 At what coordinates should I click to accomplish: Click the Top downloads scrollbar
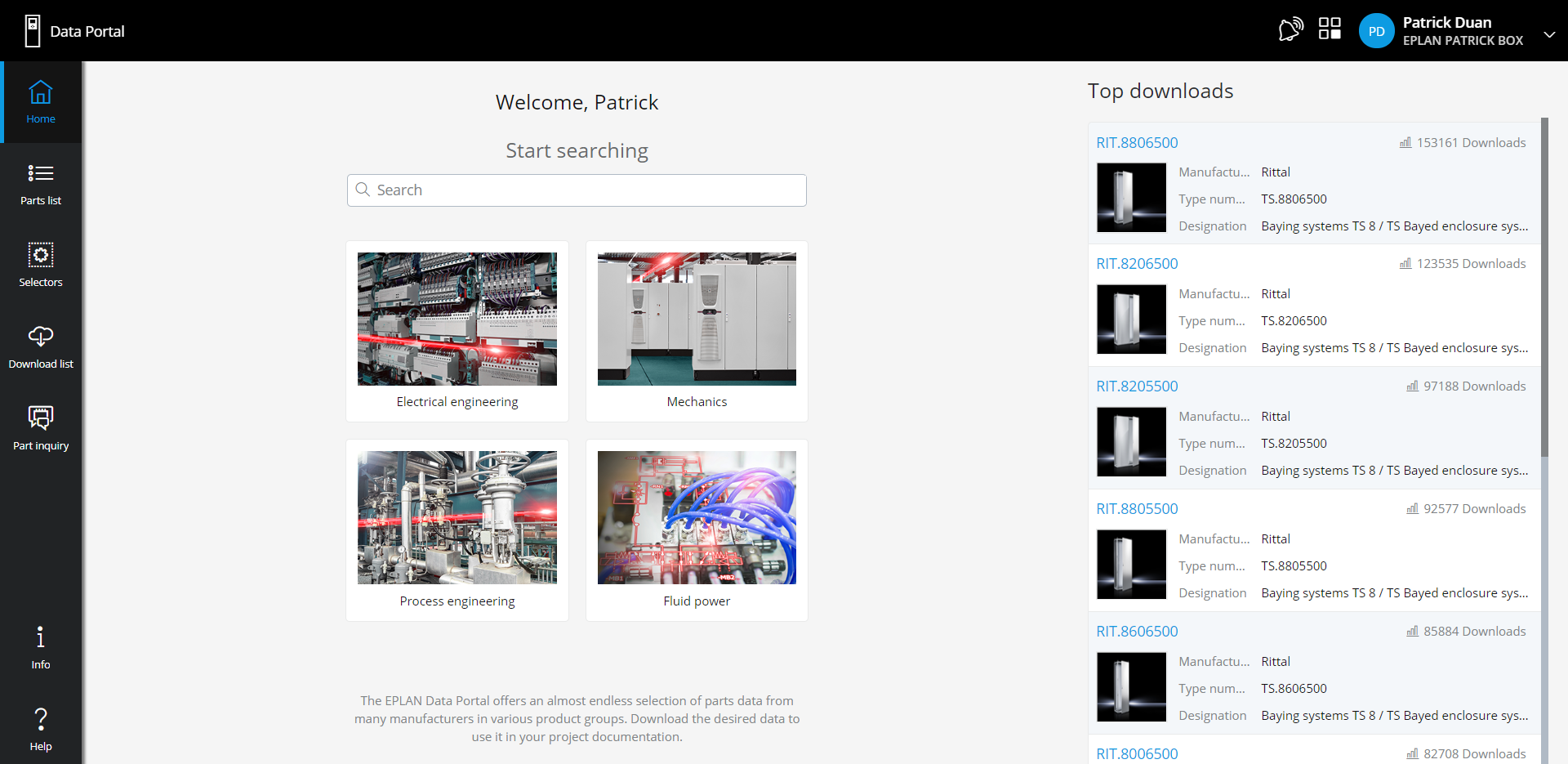pyautogui.click(x=1544, y=287)
